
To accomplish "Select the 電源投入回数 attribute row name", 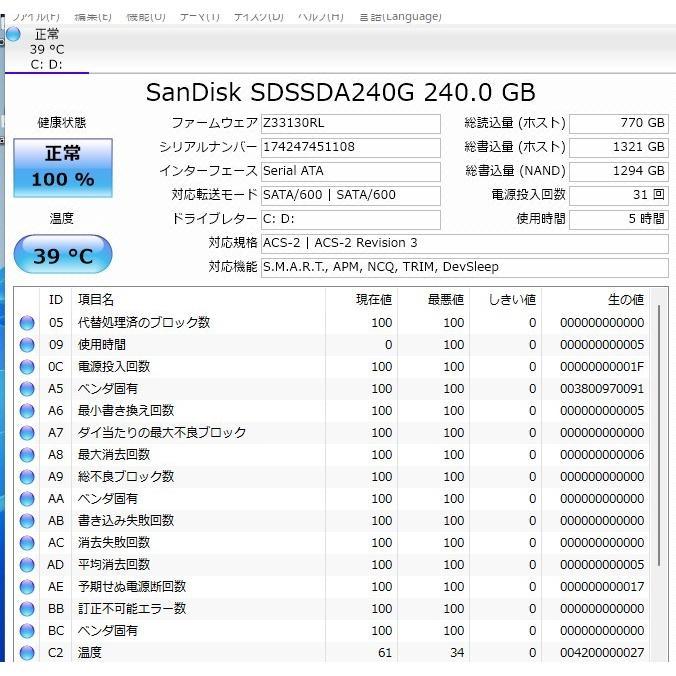I will (x=114, y=366).
